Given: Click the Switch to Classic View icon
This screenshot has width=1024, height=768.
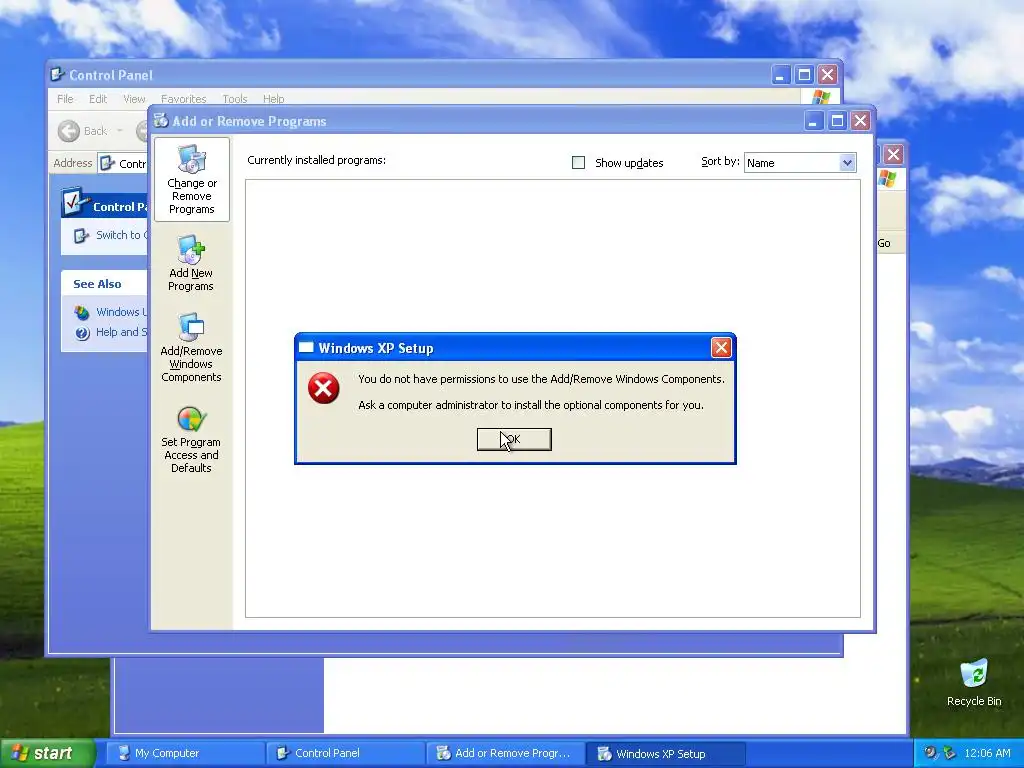Looking at the screenshot, I should [81, 236].
